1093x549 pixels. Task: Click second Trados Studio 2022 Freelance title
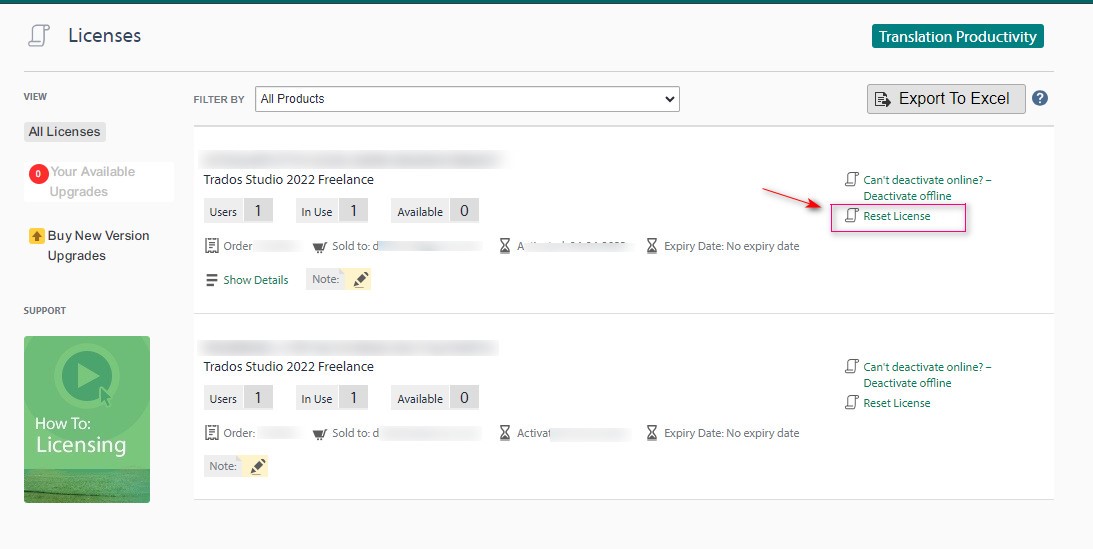pos(289,366)
